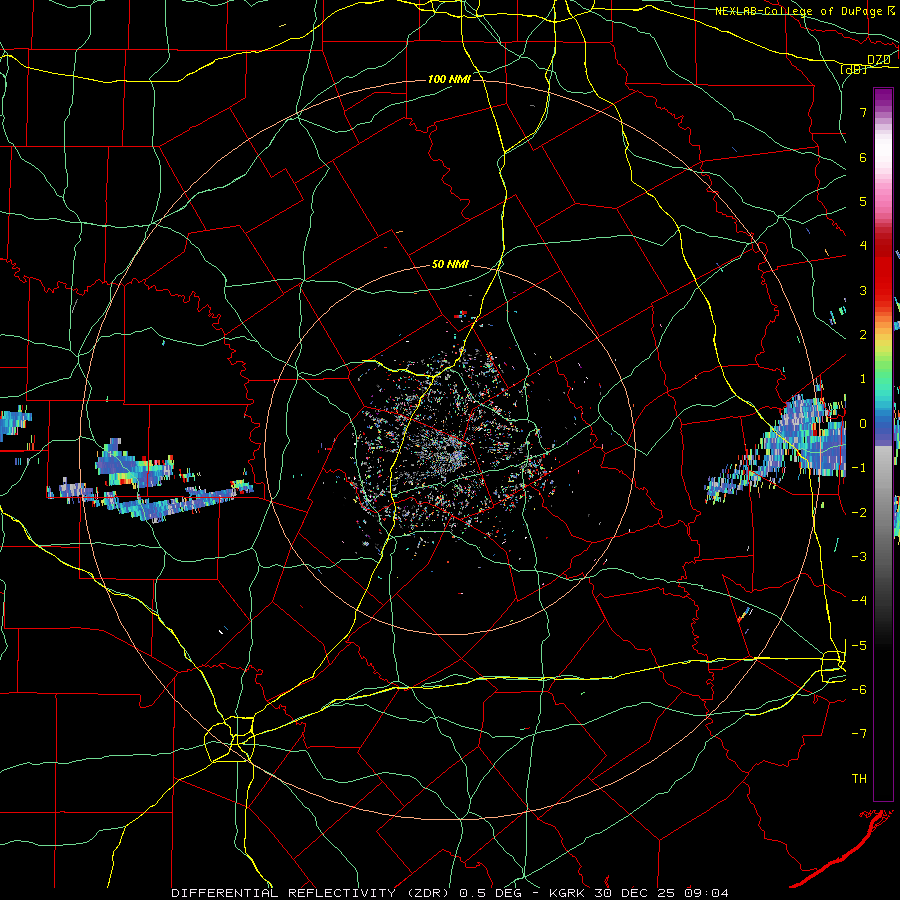
Task: Click the 0 tick label on the scale
Action: (x=863, y=424)
